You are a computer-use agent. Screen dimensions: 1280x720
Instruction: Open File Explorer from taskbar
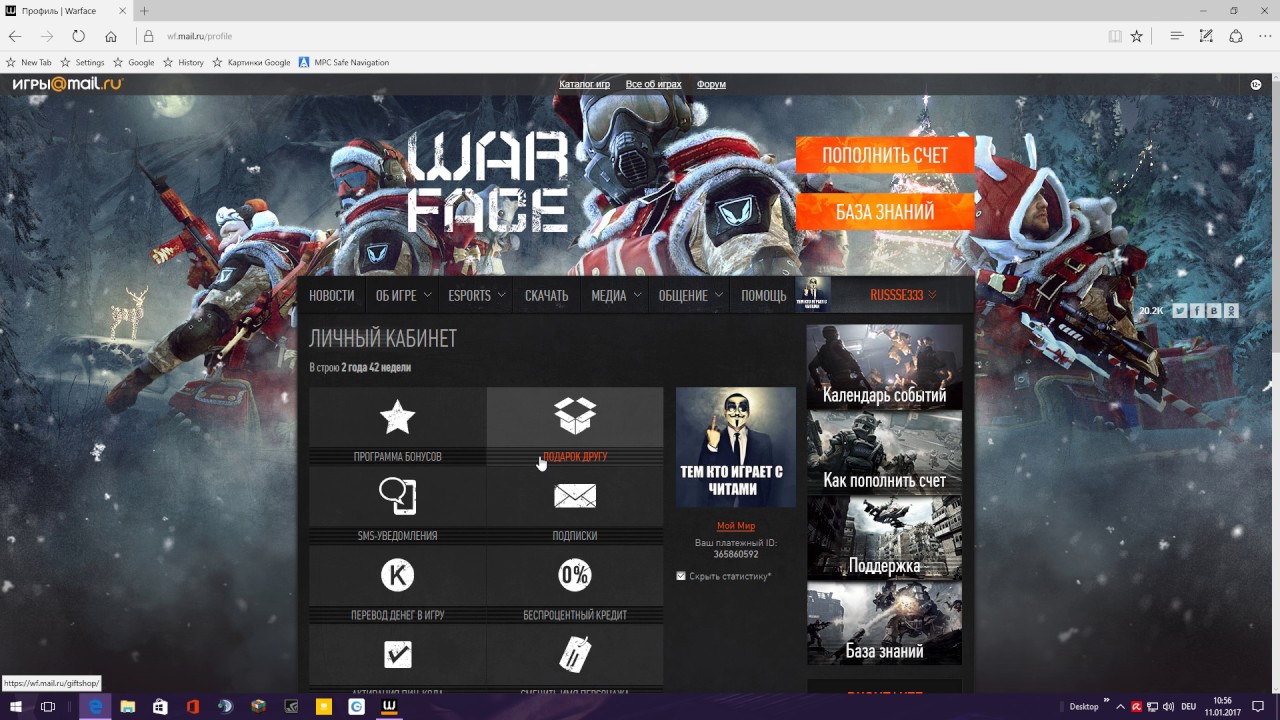click(x=128, y=706)
